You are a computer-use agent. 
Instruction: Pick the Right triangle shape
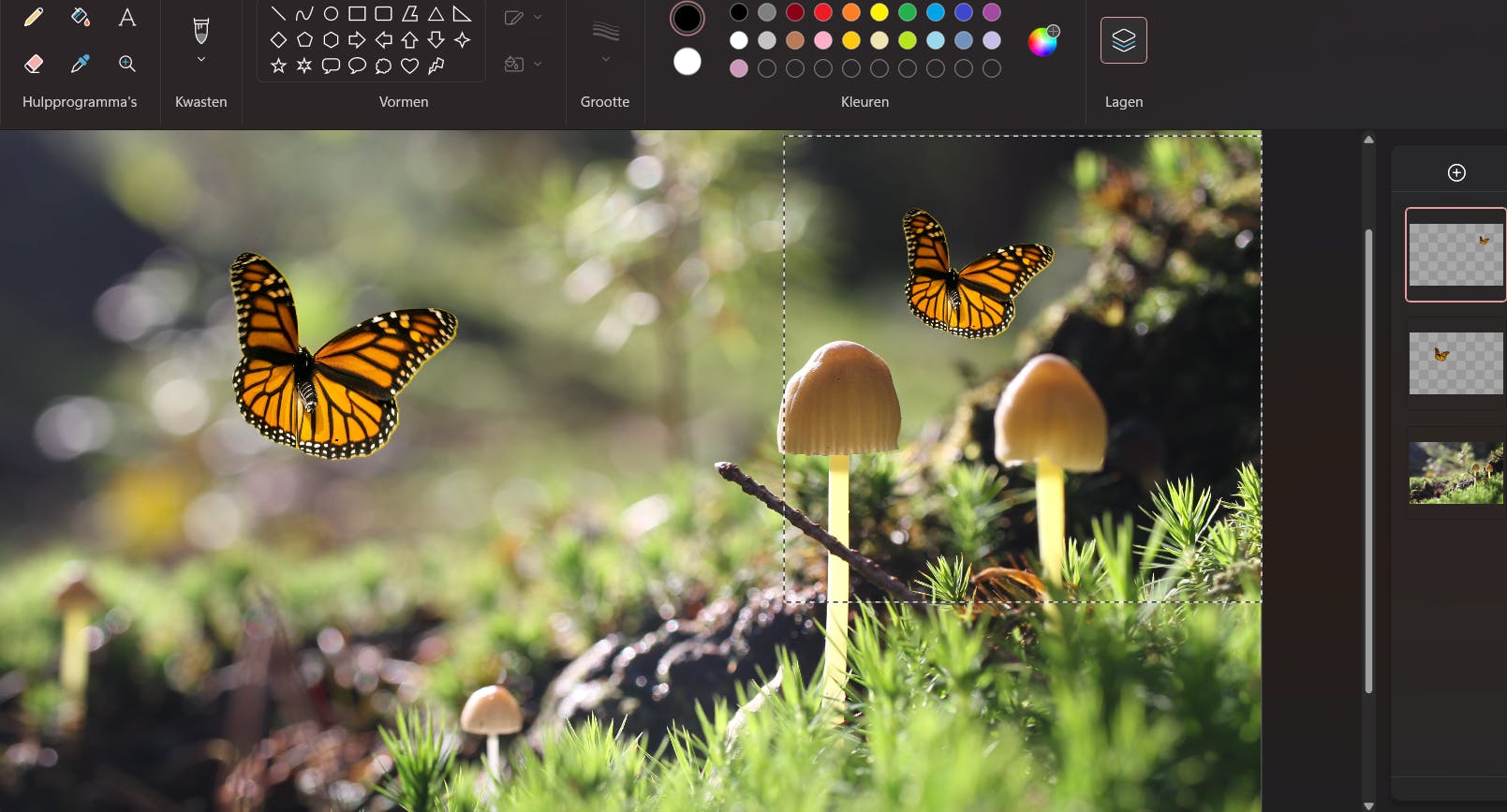pyautogui.click(x=462, y=14)
